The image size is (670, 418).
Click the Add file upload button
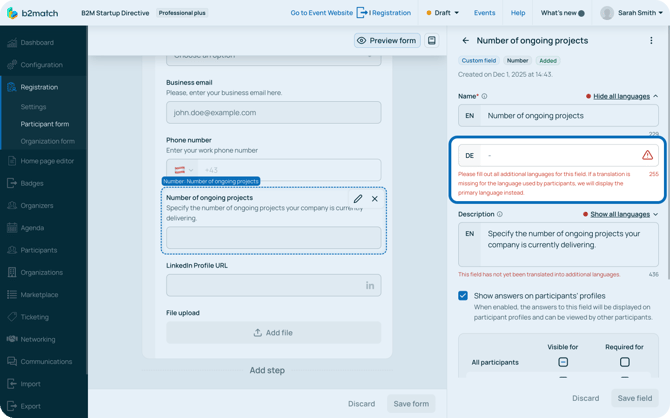click(273, 333)
